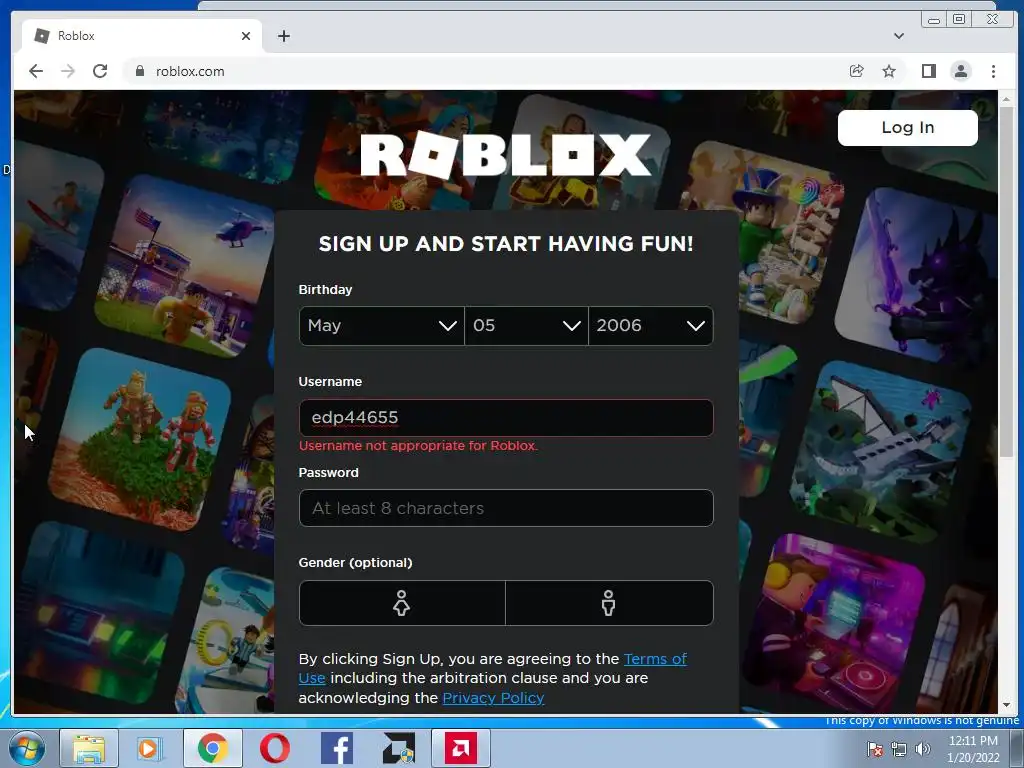Open Chrome's three-dot menu
Screen dimensions: 1024x768
(x=993, y=71)
